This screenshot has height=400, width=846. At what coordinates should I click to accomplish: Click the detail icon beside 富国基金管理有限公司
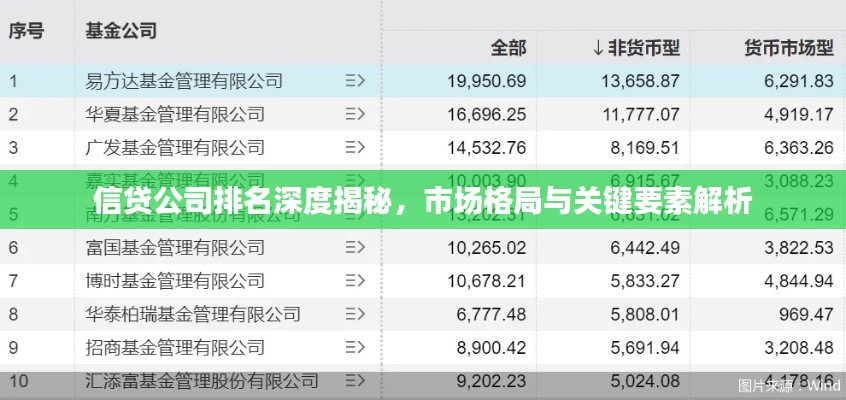(354, 247)
